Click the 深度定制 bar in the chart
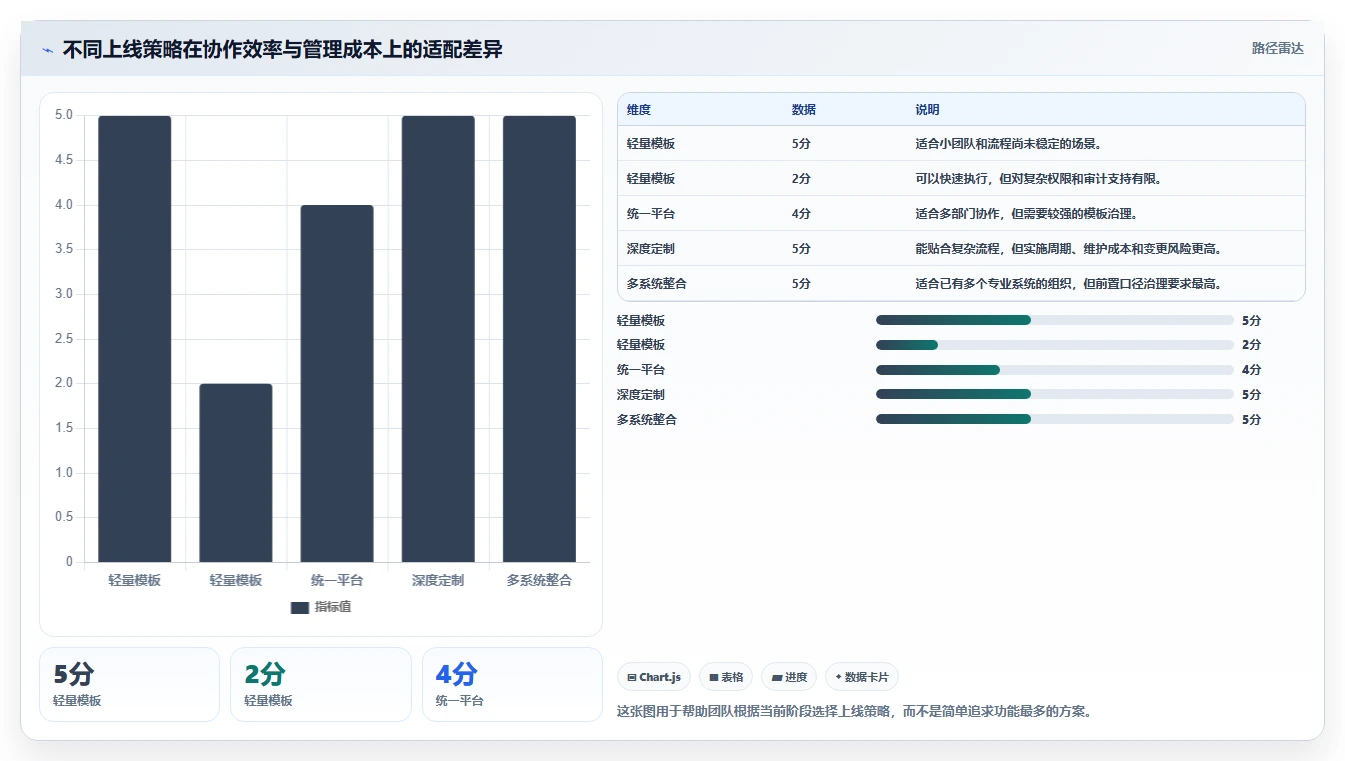1345x761 pixels. click(438, 339)
